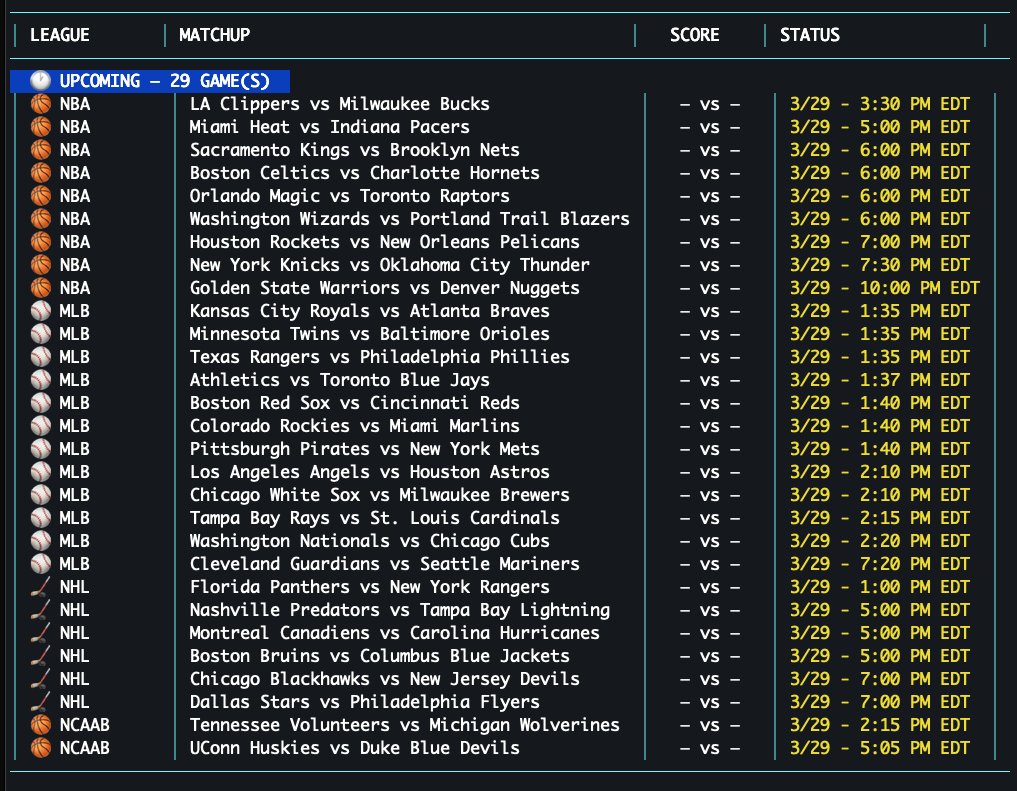Click hockey stick icon on Chicago Blackhawks row

pos(40,679)
